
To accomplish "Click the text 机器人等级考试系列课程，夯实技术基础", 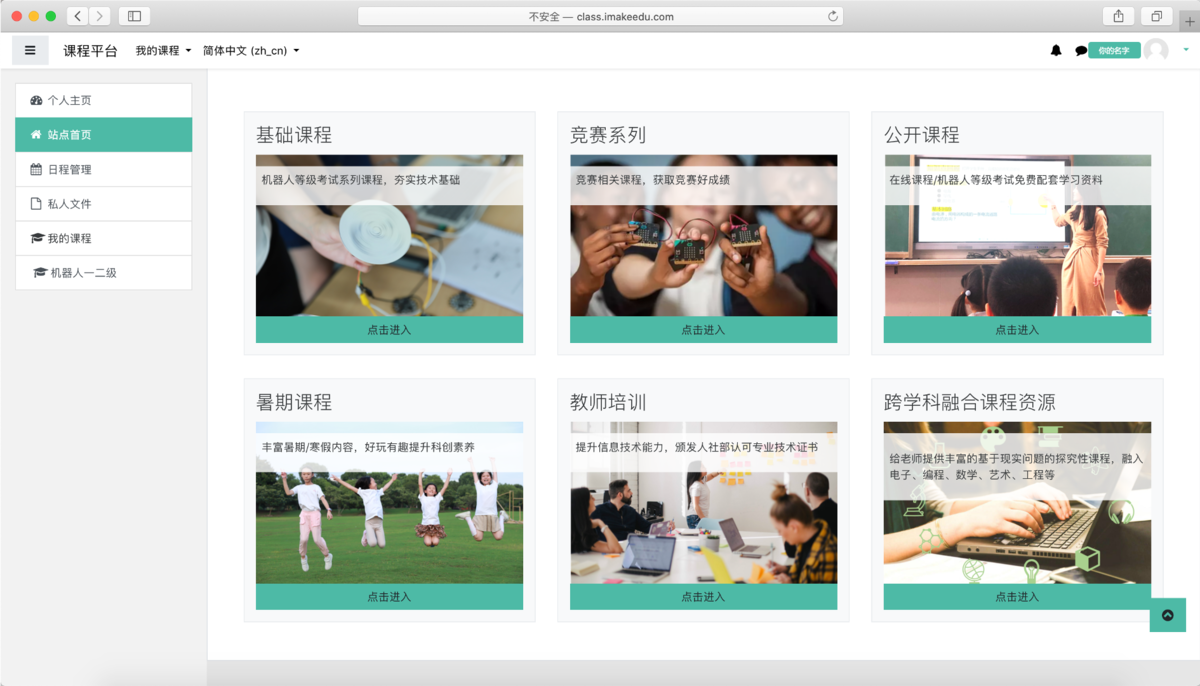I will (361, 180).
